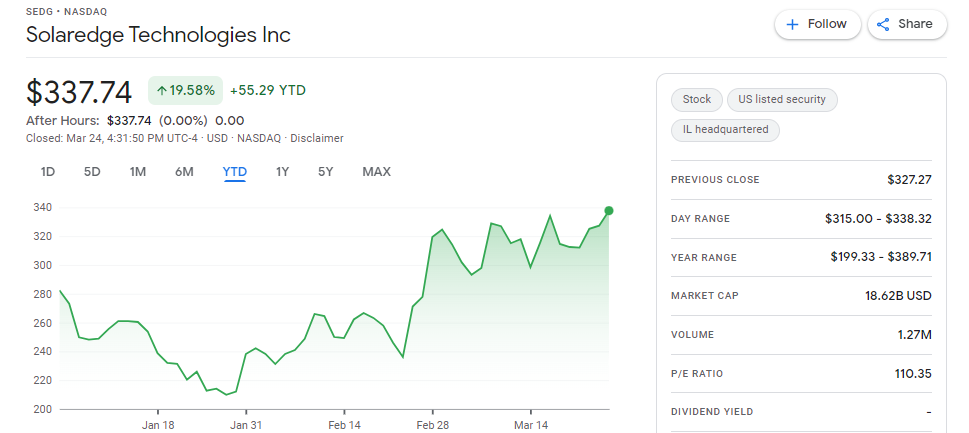The image size is (969, 433).
Task: Click the plus icon in Follow
Action: (792, 25)
